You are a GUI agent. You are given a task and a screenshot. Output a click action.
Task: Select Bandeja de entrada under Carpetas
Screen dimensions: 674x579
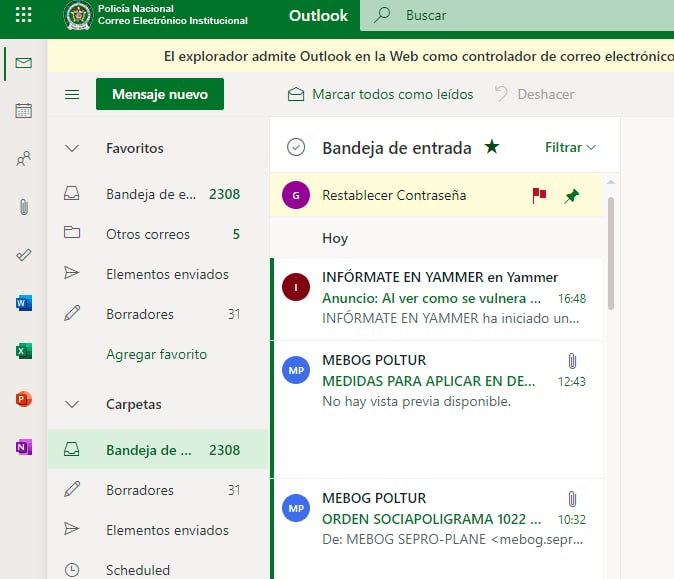[158, 450]
